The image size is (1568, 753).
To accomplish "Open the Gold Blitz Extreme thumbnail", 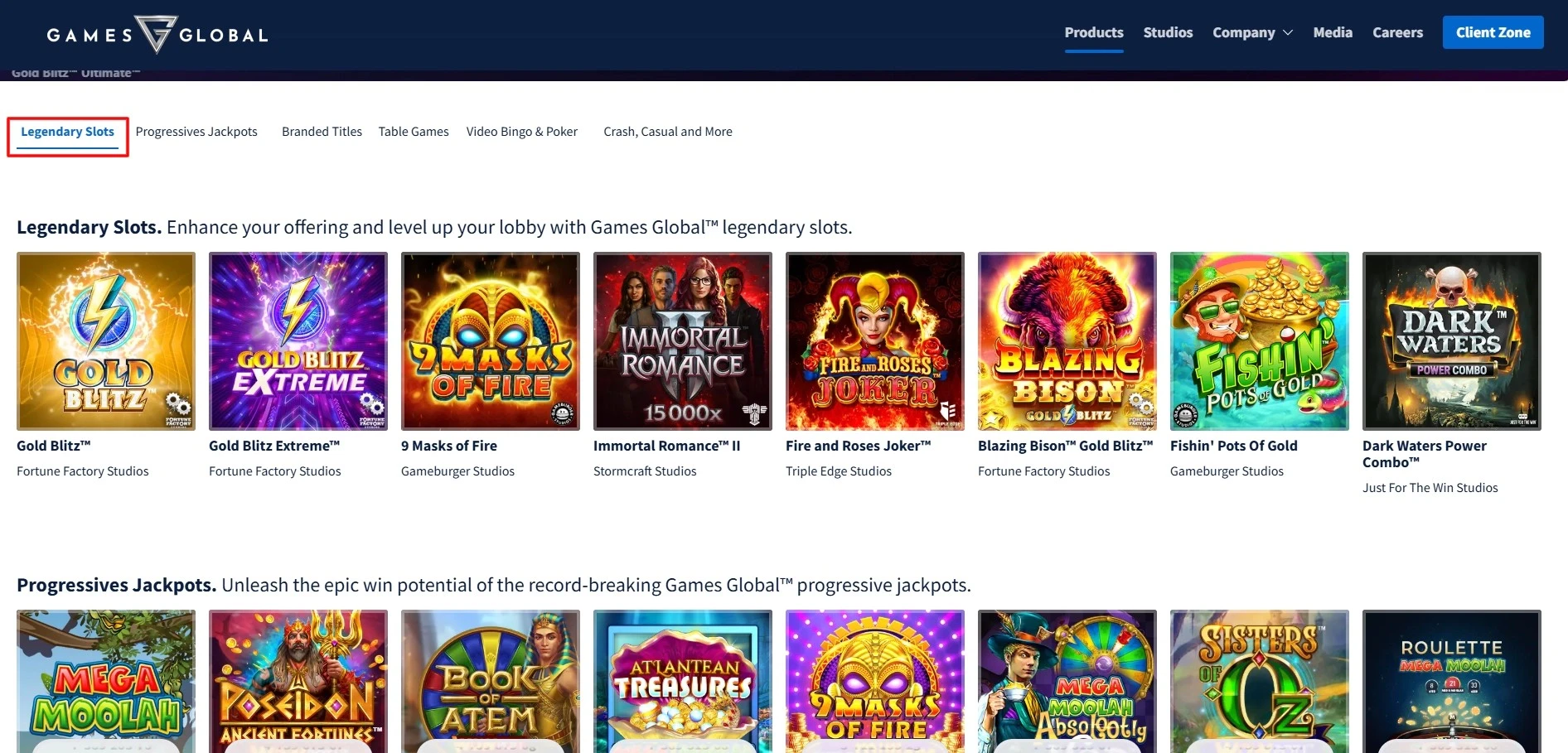I will (x=298, y=341).
